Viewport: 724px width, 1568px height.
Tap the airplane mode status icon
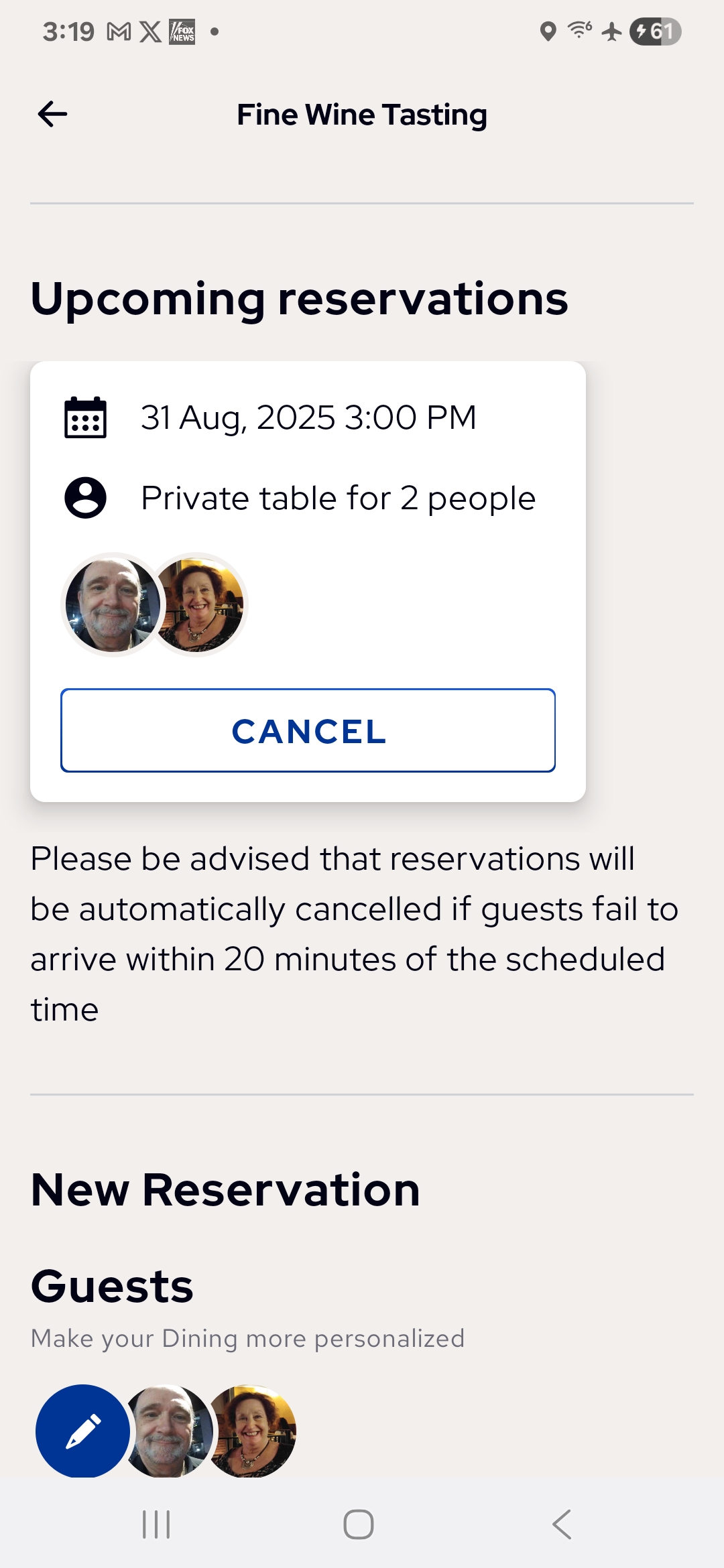coord(611,31)
